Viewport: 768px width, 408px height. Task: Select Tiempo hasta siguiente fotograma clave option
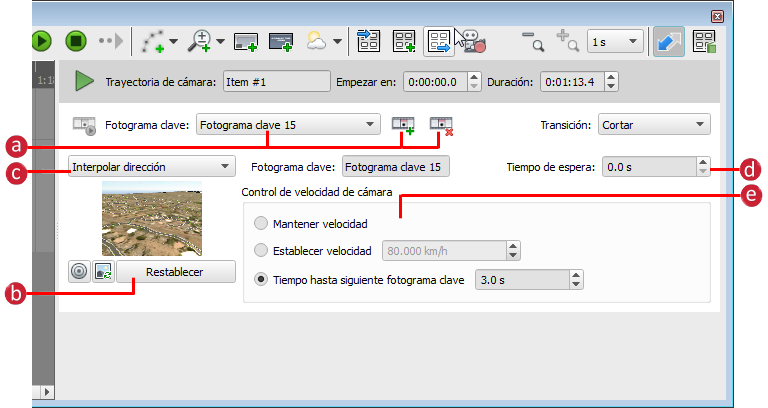click(x=261, y=279)
